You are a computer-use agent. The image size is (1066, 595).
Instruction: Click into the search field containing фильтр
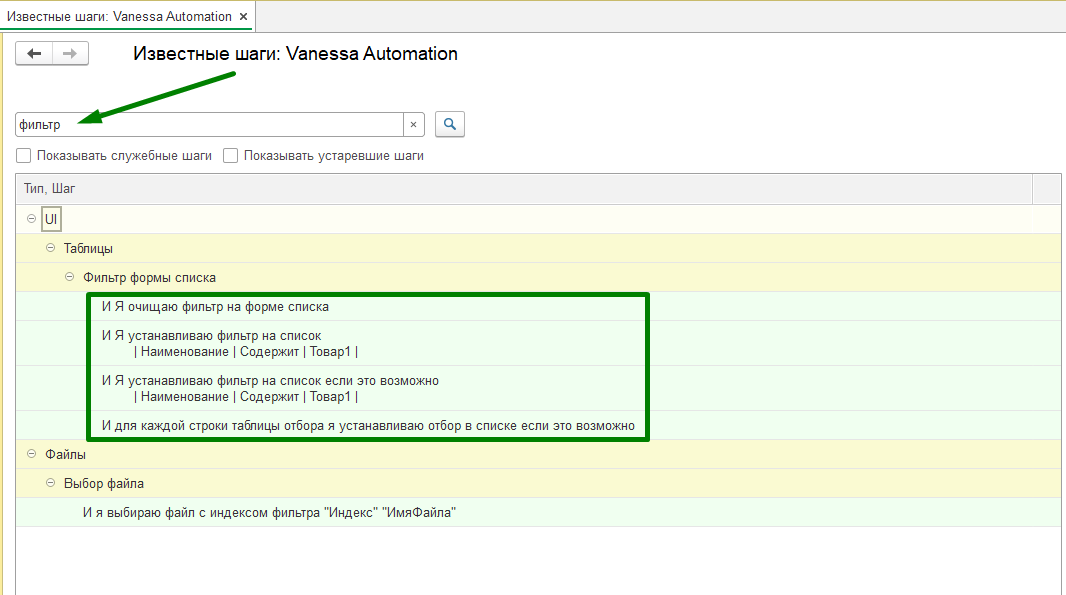[209, 124]
